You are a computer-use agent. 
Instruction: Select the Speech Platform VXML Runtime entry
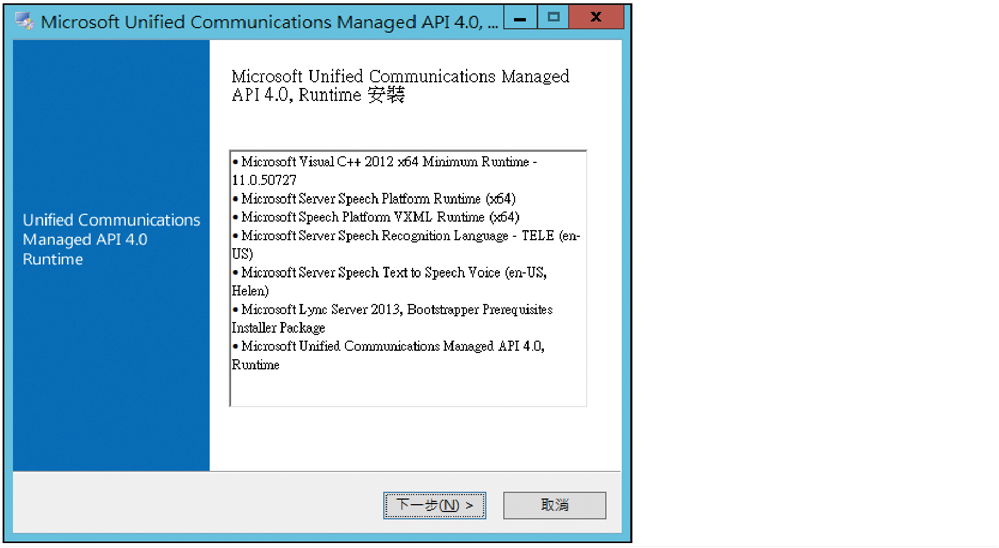coord(376,217)
